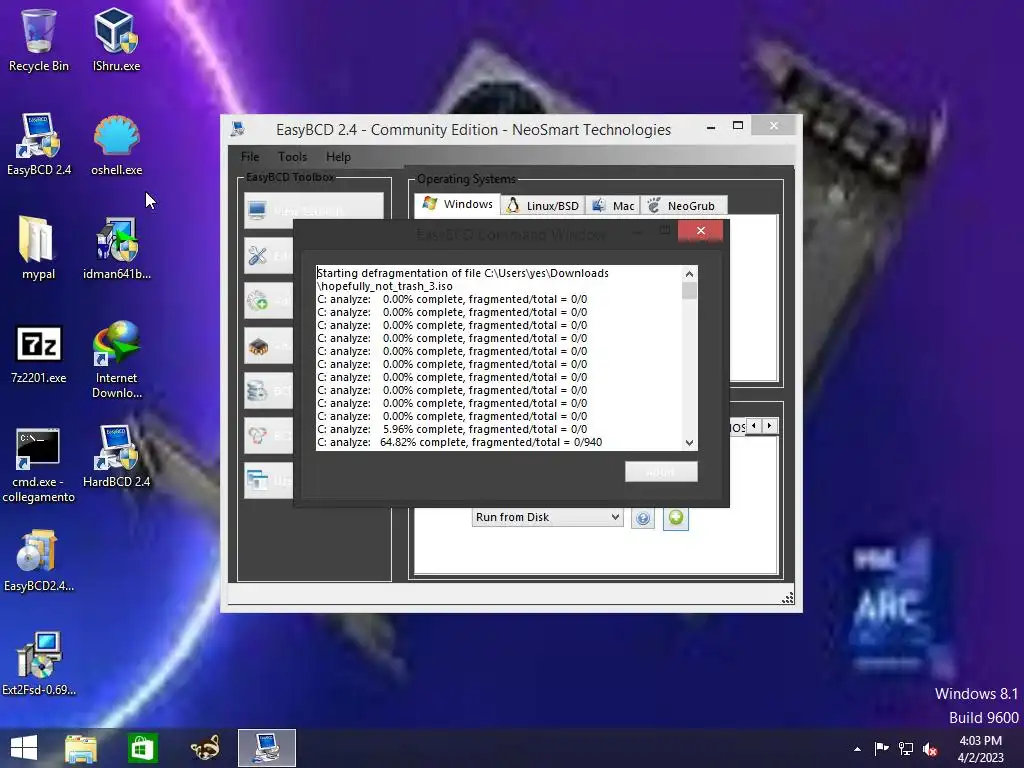Image resolution: width=1024 pixels, height=768 pixels.
Task: Click the EasyBCD window resize grip
Action: [x=788, y=598]
